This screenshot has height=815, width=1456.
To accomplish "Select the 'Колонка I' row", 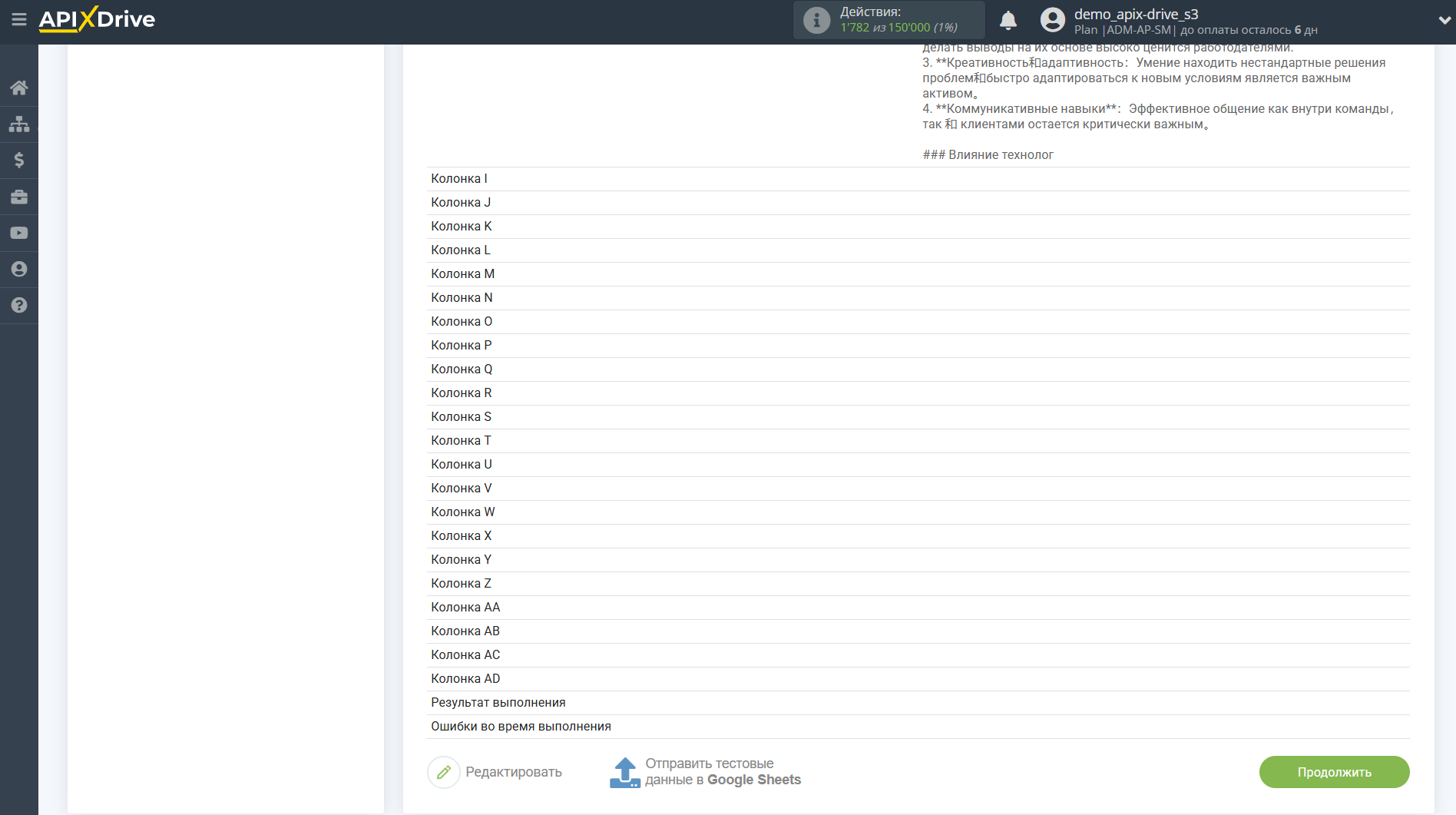I will click(x=918, y=179).
